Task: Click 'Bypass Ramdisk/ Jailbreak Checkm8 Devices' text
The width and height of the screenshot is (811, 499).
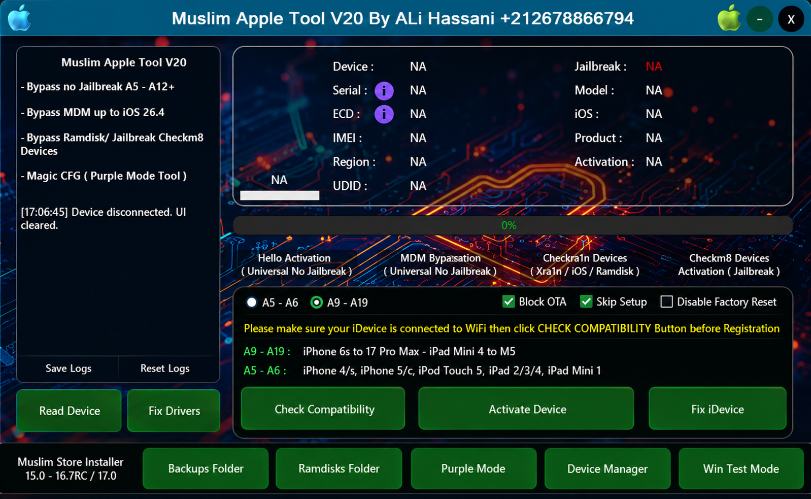Action: click(x=112, y=144)
